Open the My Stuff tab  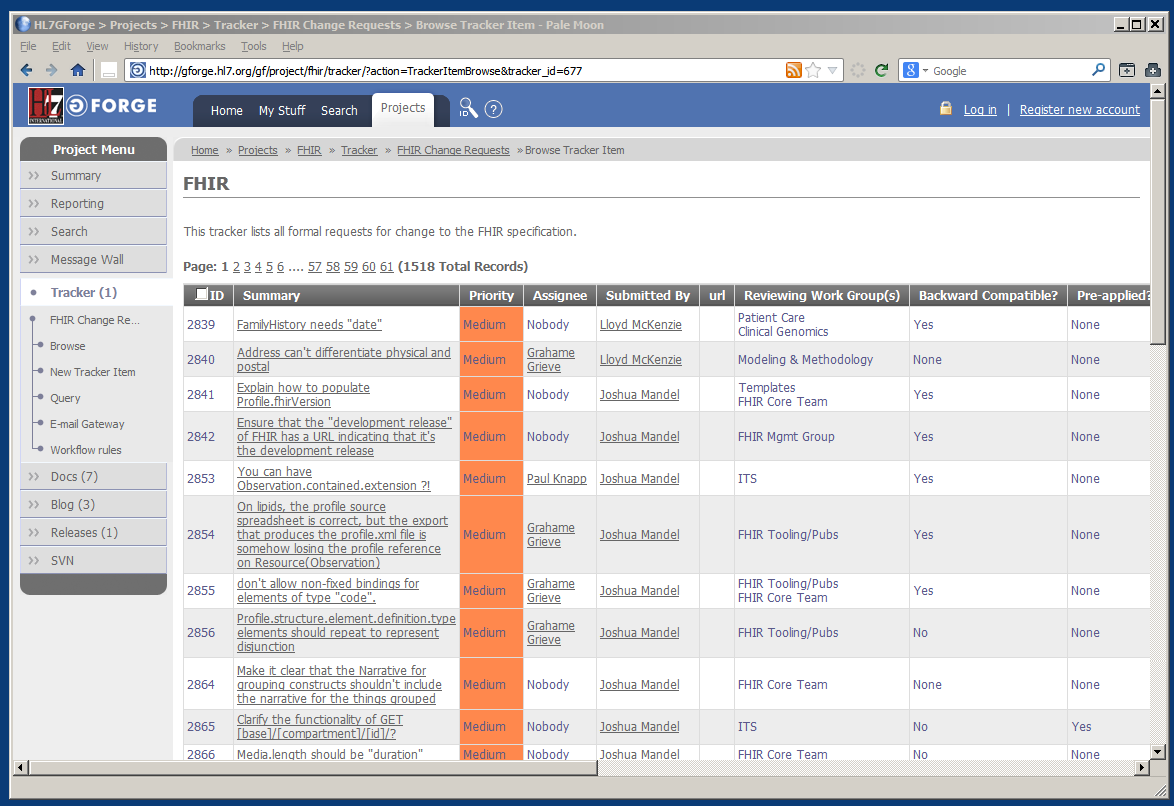click(282, 111)
